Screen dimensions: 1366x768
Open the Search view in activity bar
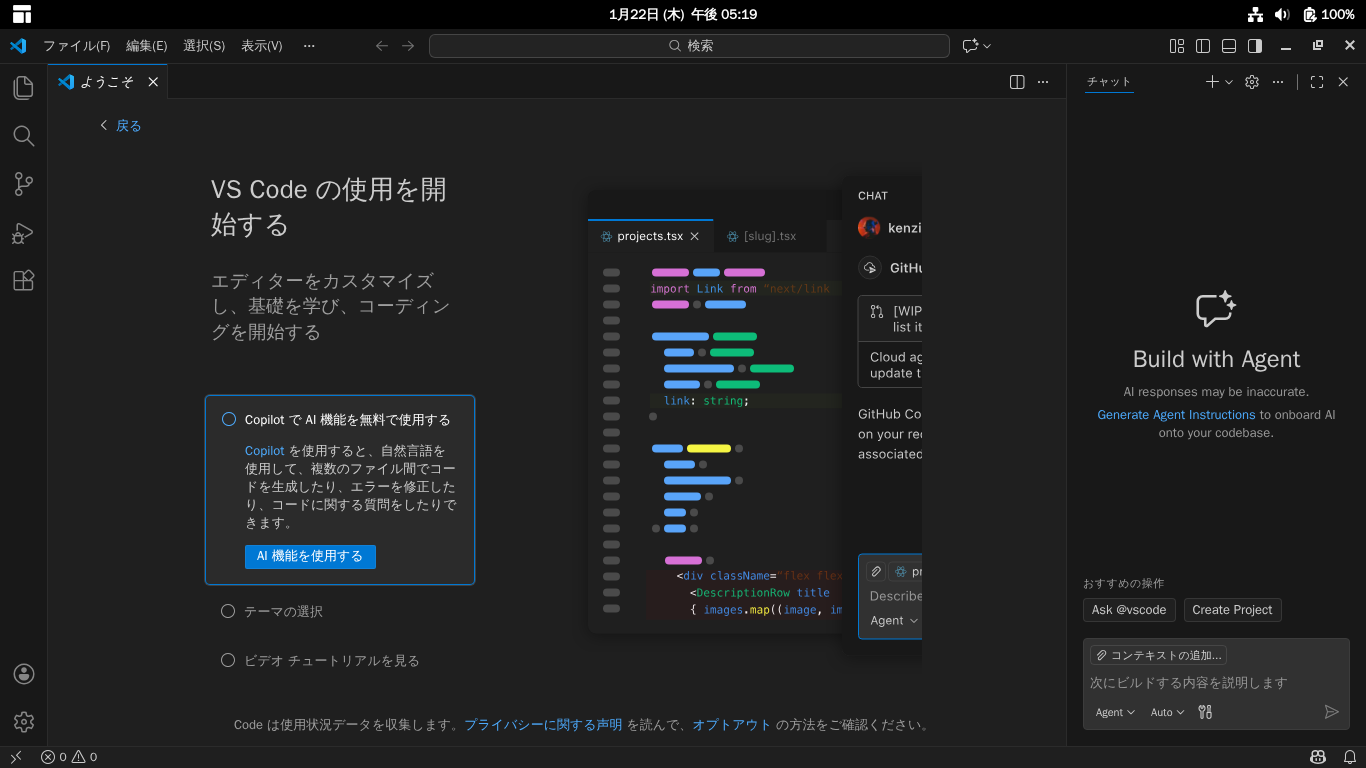(24, 136)
